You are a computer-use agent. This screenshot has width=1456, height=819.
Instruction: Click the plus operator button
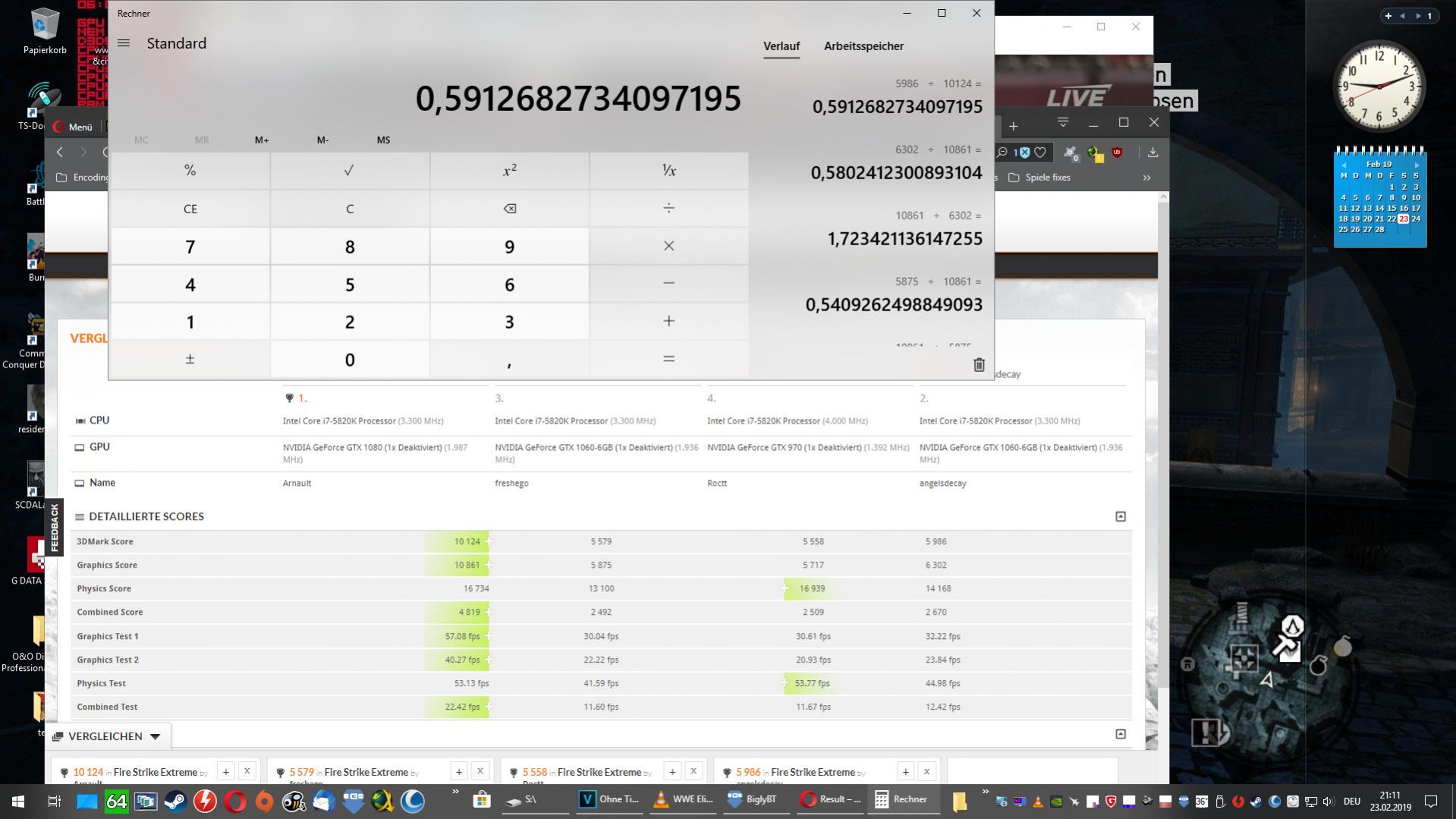point(668,322)
